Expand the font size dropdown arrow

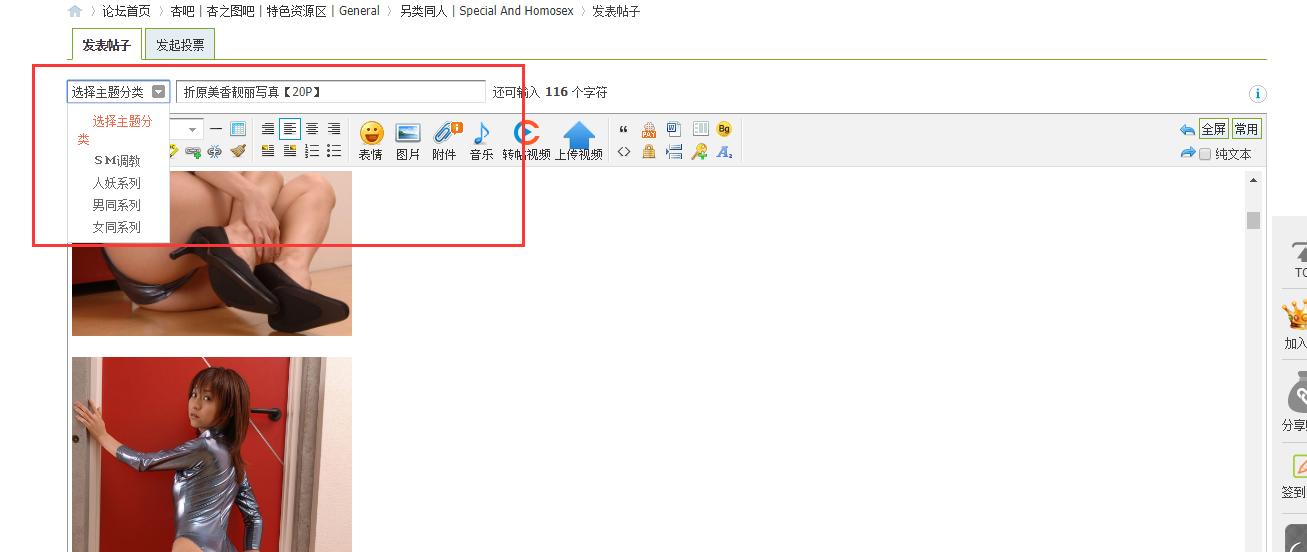pyautogui.click(x=192, y=129)
